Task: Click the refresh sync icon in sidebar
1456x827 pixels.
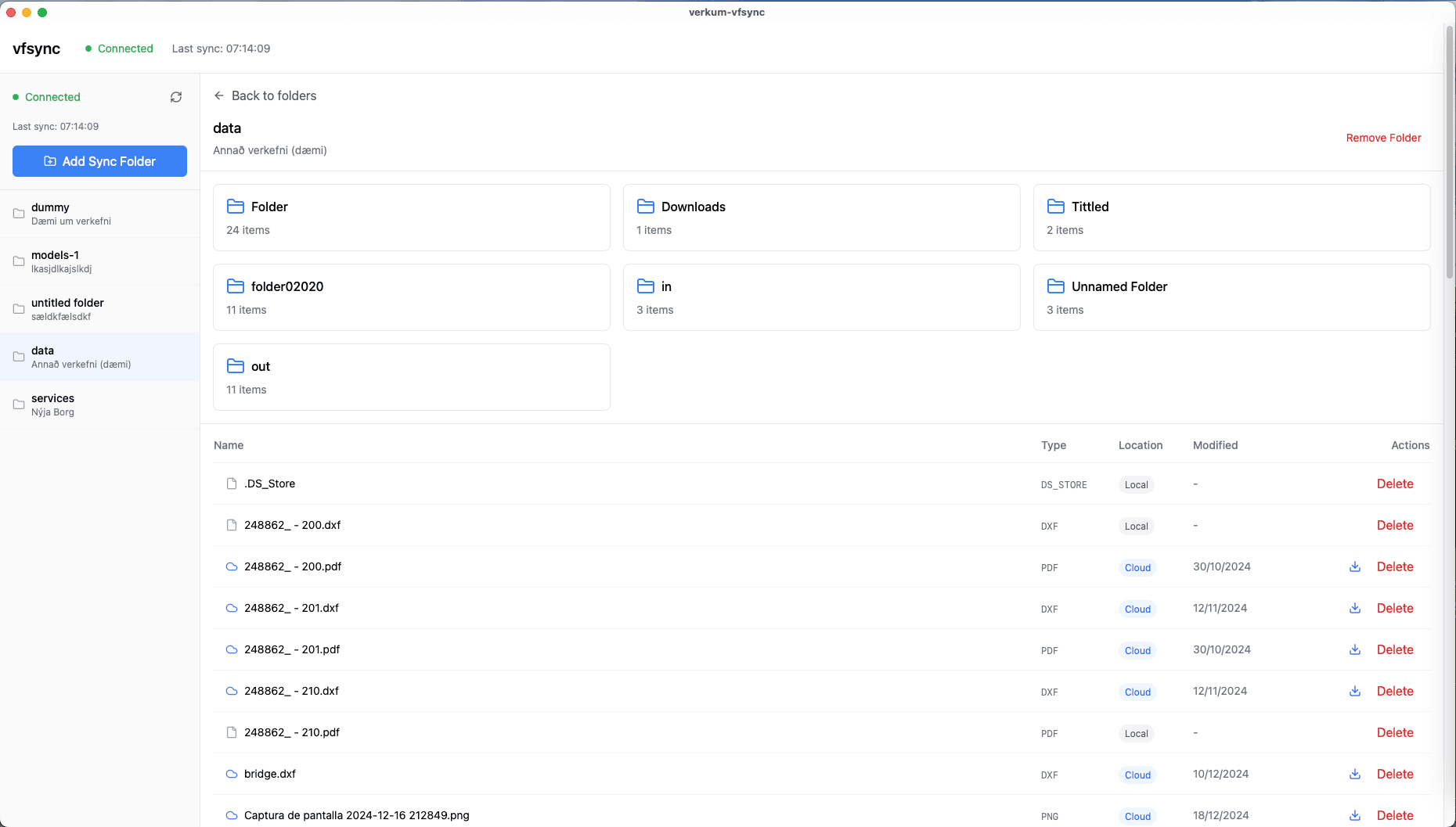Action: click(176, 97)
